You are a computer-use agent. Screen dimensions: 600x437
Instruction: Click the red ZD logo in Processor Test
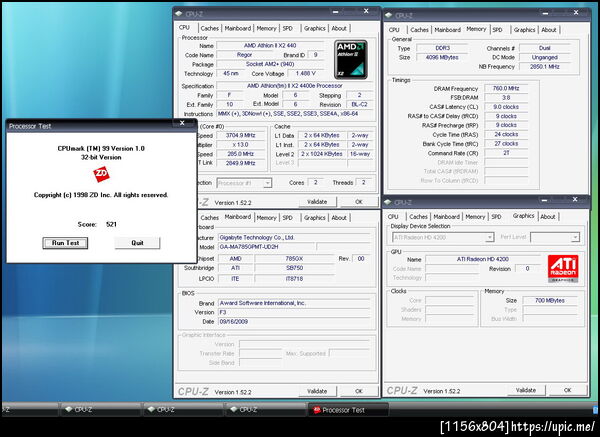pyautogui.click(x=101, y=174)
